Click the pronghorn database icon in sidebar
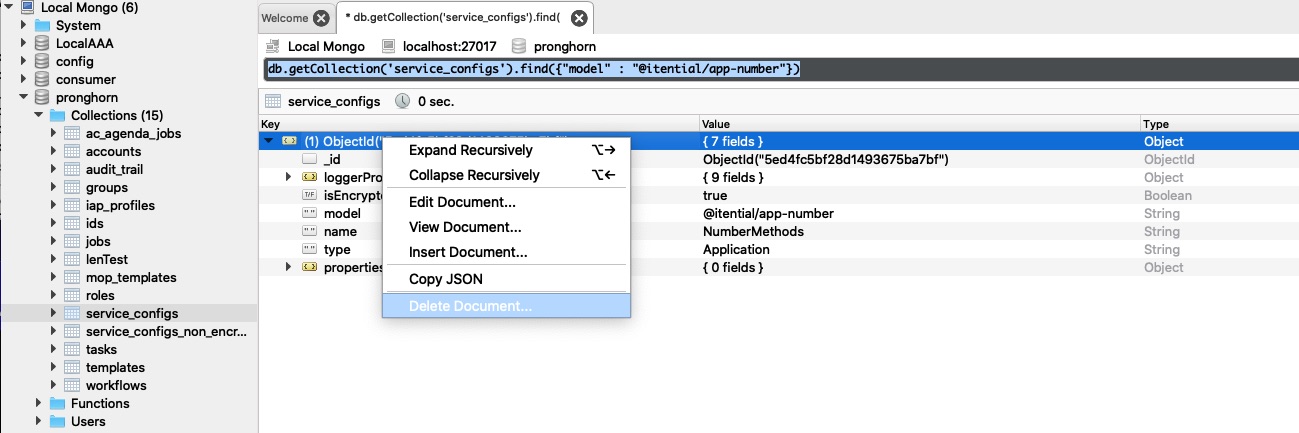Viewport: 1299px width, 433px height. (x=42, y=97)
